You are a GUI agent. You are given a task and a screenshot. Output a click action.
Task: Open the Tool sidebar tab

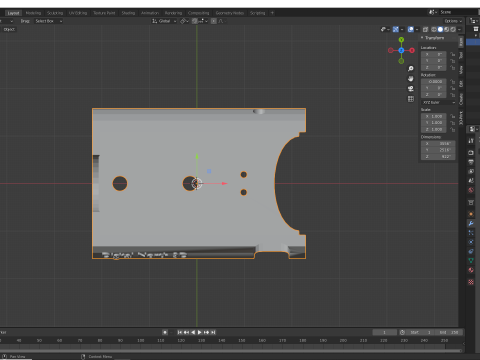[x=461, y=55]
